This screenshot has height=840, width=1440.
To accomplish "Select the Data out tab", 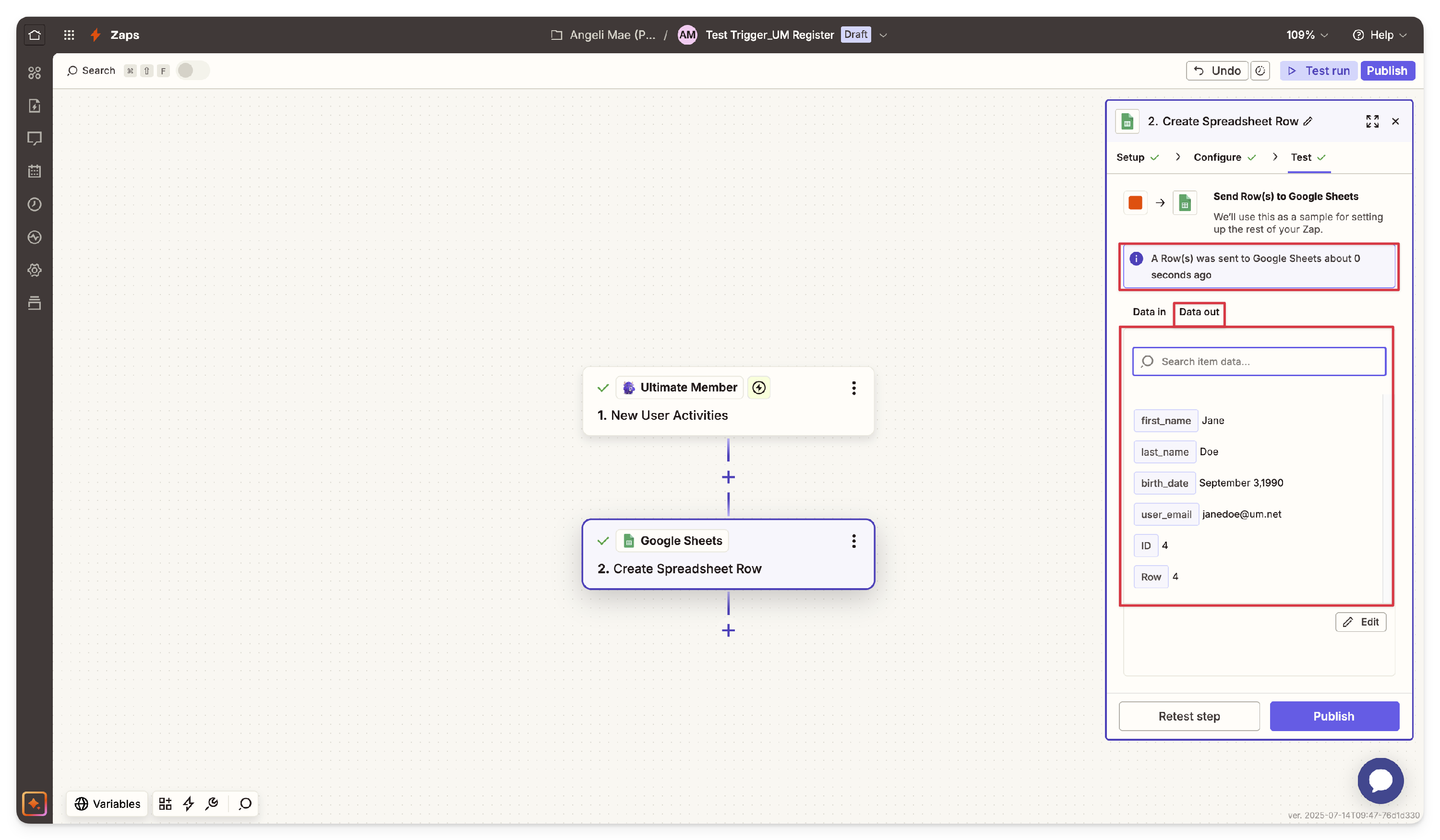I will click(x=1199, y=312).
